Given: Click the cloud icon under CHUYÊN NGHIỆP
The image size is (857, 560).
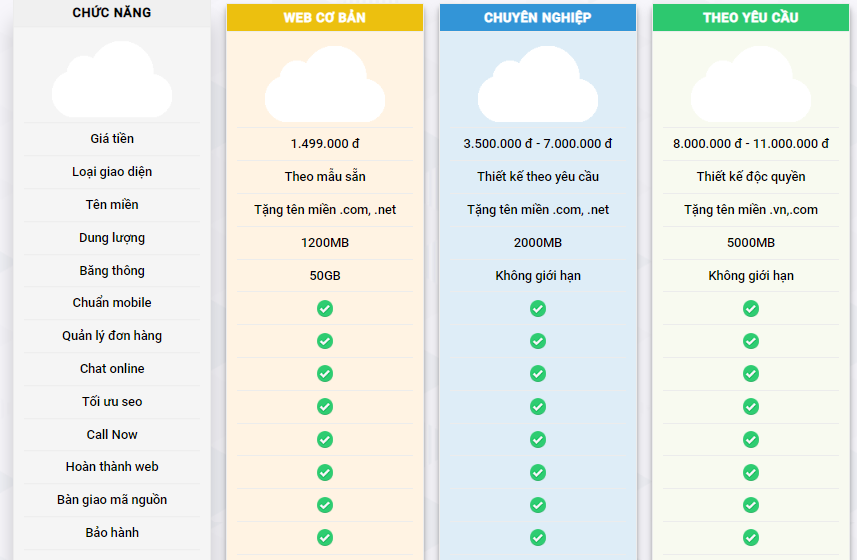Looking at the screenshot, I should (x=538, y=88).
